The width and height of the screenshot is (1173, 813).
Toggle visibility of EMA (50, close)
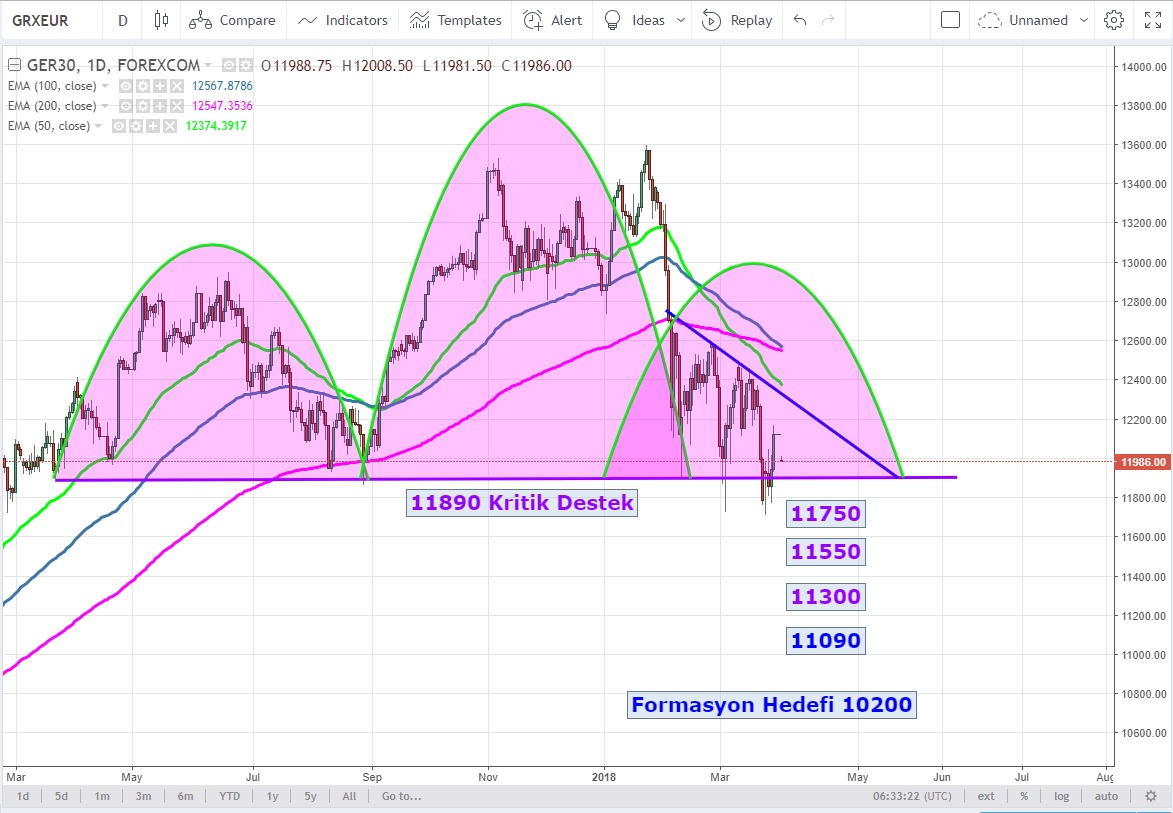point(119,126)
